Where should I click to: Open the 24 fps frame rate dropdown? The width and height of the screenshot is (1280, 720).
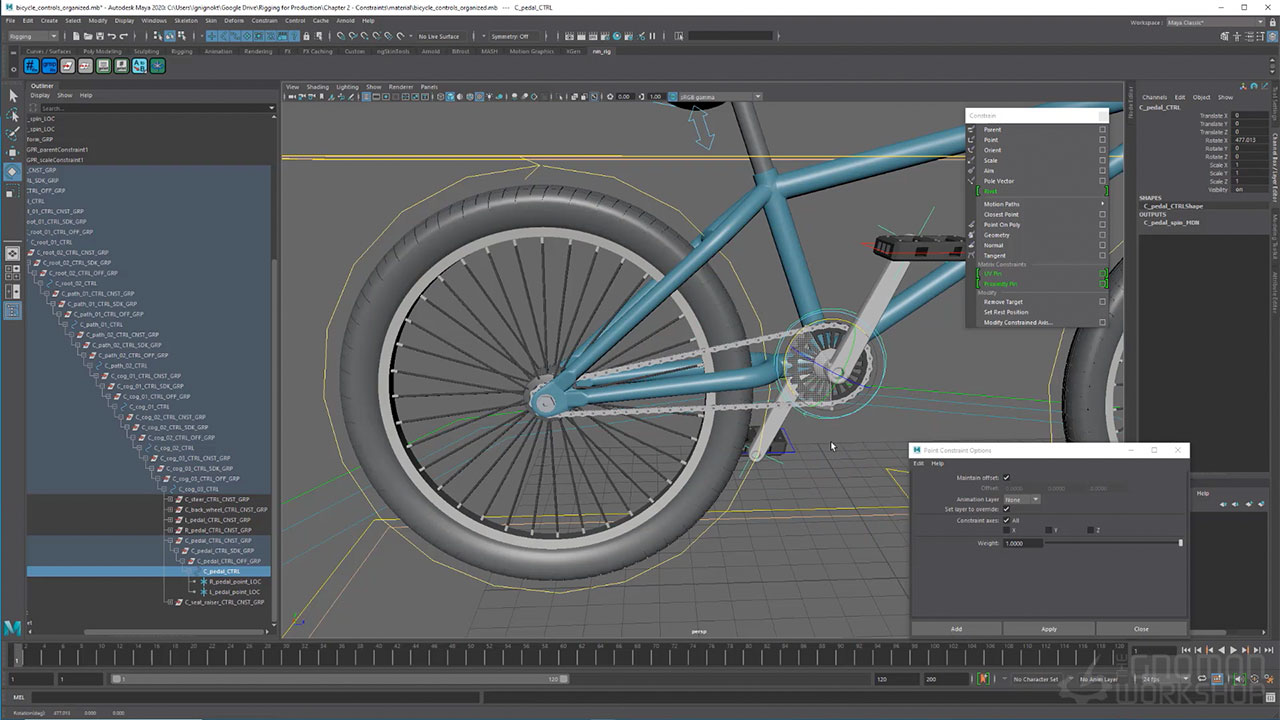point(1161,679)
